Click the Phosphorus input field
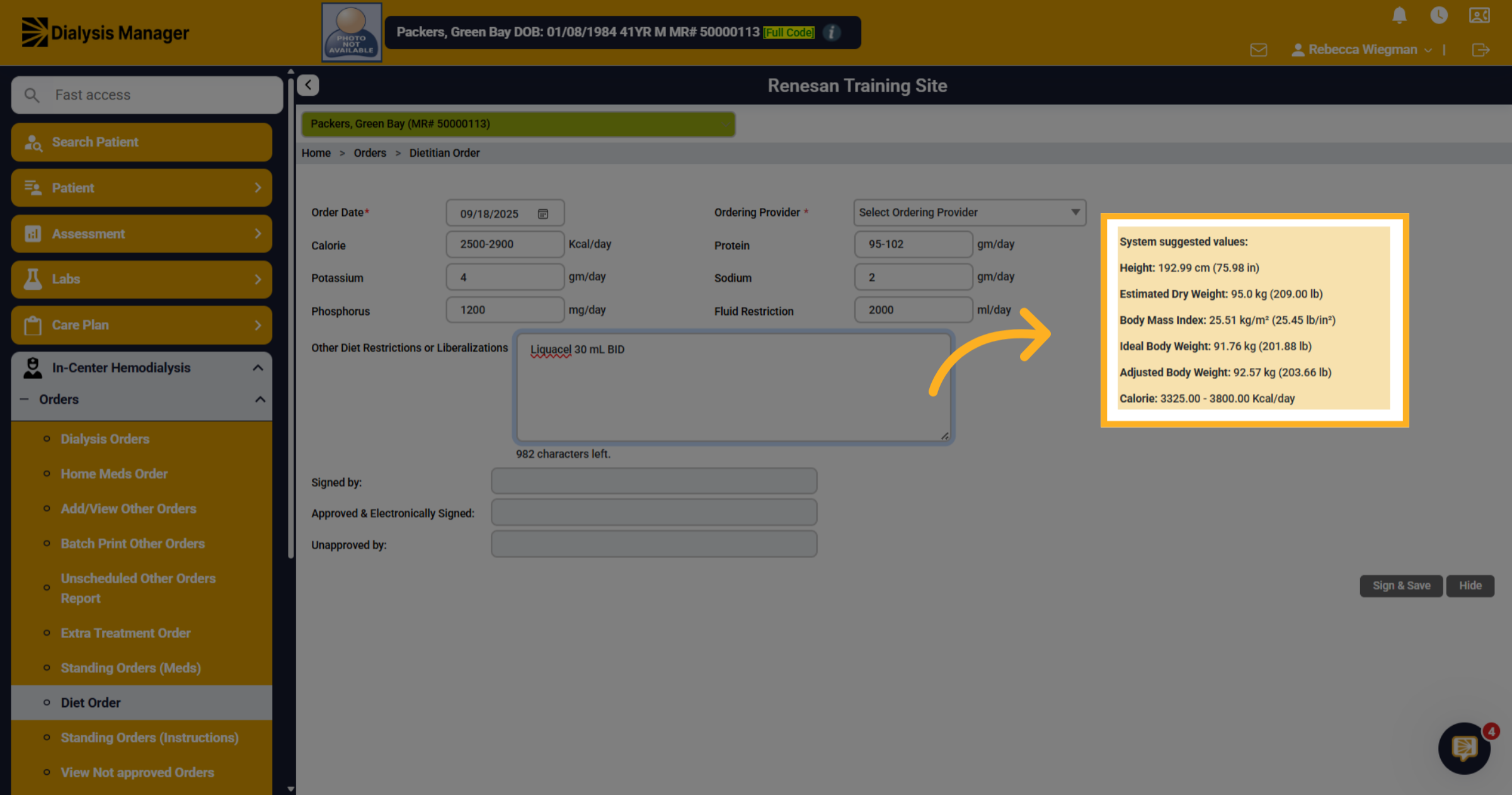 [505, 310]
